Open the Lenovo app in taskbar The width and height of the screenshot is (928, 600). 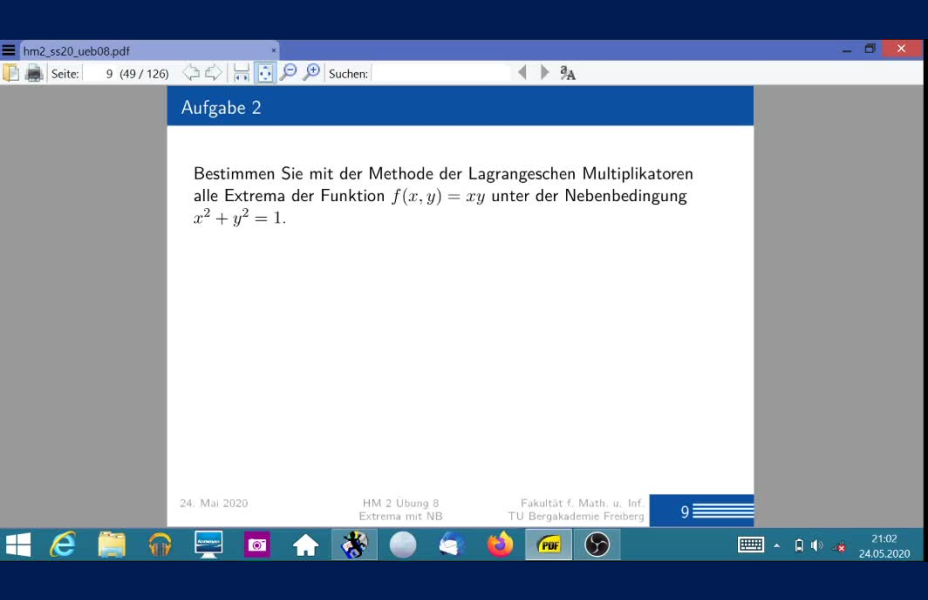coord(208,544)
